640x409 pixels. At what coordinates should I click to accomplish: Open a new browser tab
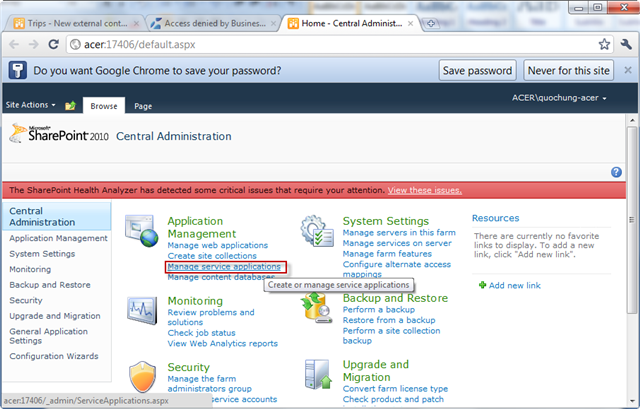[x=430, y=24]
